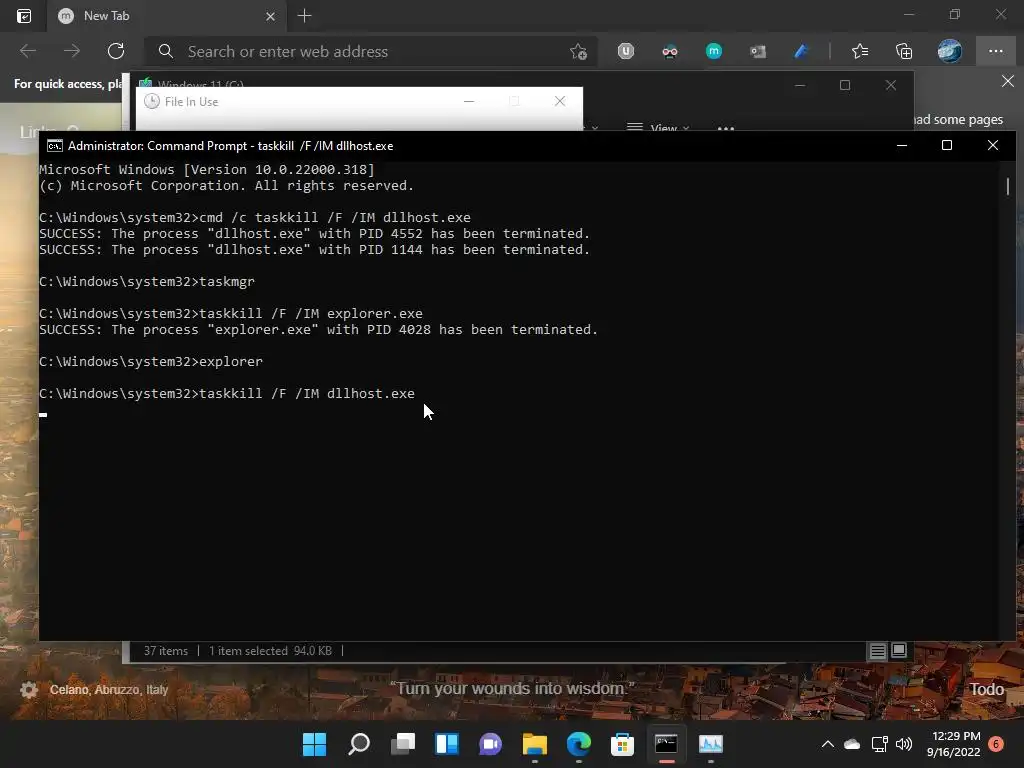The width and height of the screenshot is (1024, 768).
Task: Open the uBlock shield extension
Action: (626, 51)
